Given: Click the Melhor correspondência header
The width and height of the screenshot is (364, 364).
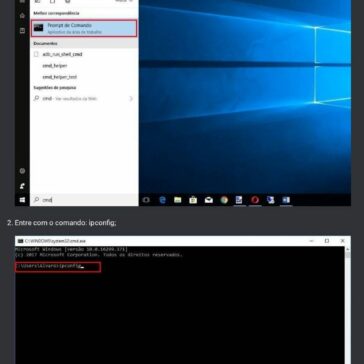Looking at the screenshot, I should (x=56, y=13).
